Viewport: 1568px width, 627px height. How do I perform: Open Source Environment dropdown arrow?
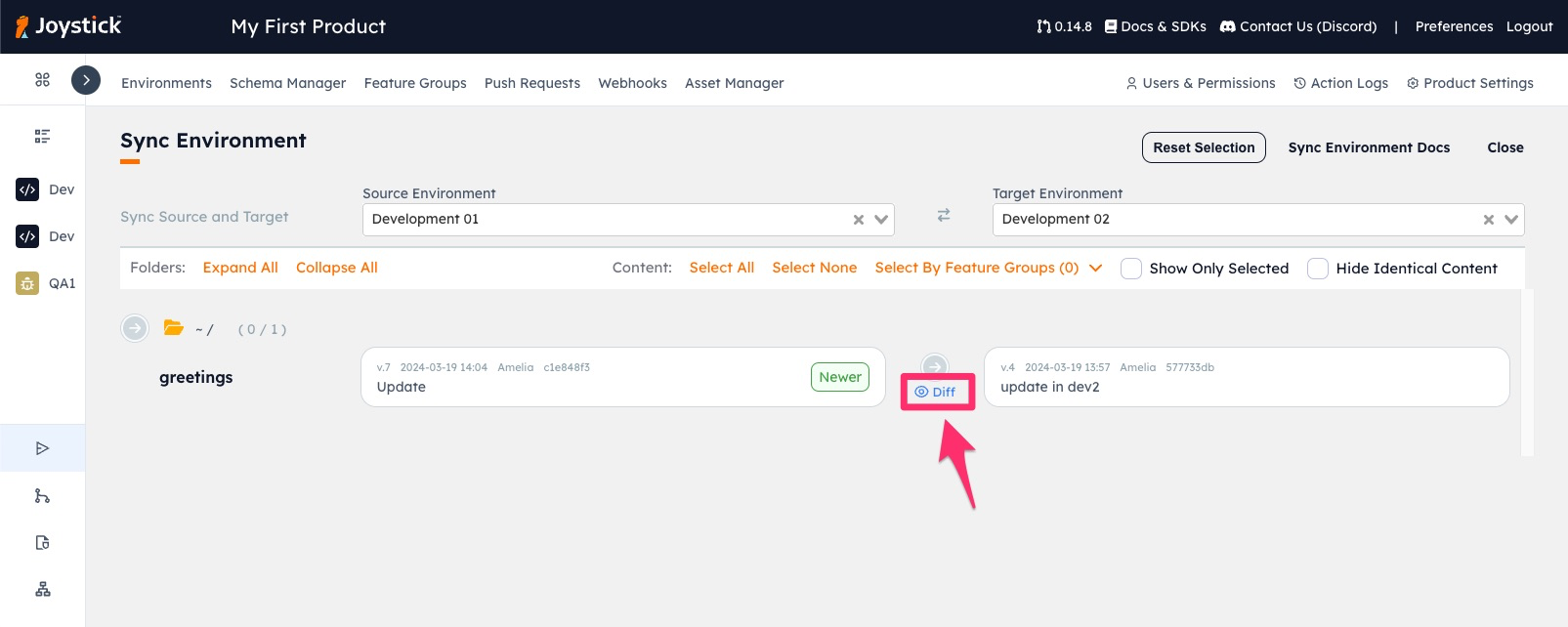pyautogui.click(x=881, y=220)
